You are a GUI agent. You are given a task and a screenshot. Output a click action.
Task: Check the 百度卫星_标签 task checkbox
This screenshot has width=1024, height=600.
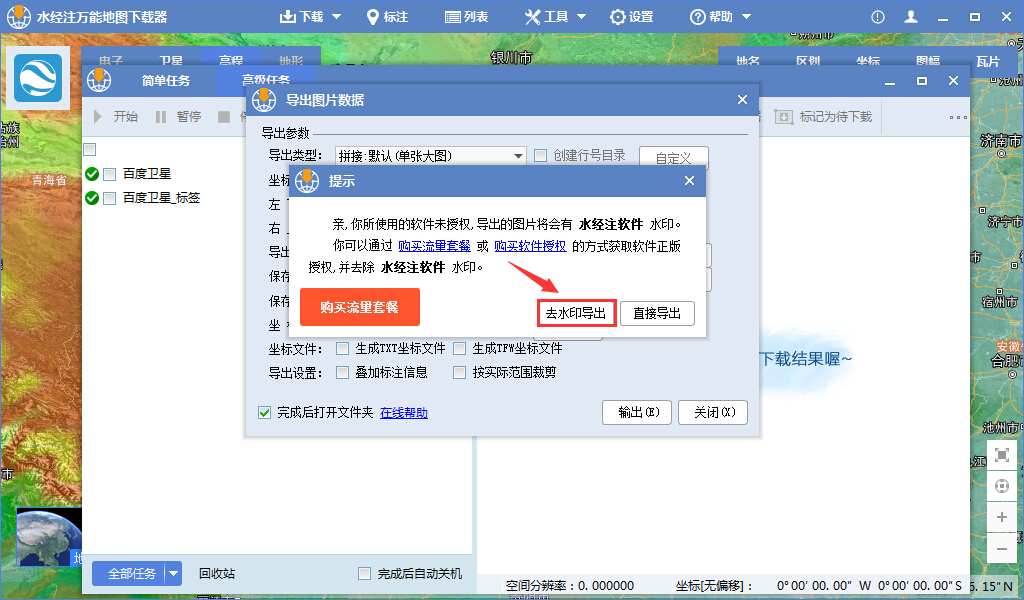tap(110, 198)
